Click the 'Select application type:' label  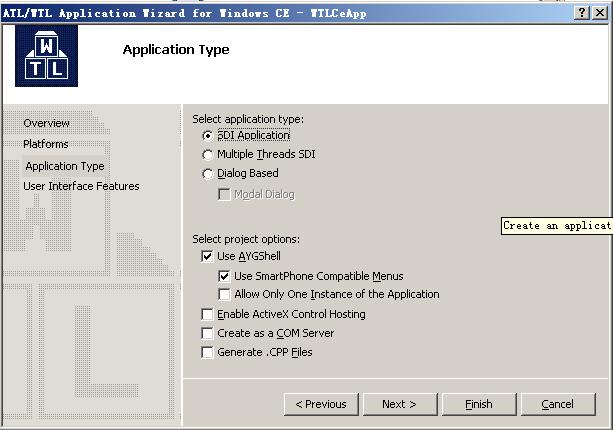click(x=248, y=119)
